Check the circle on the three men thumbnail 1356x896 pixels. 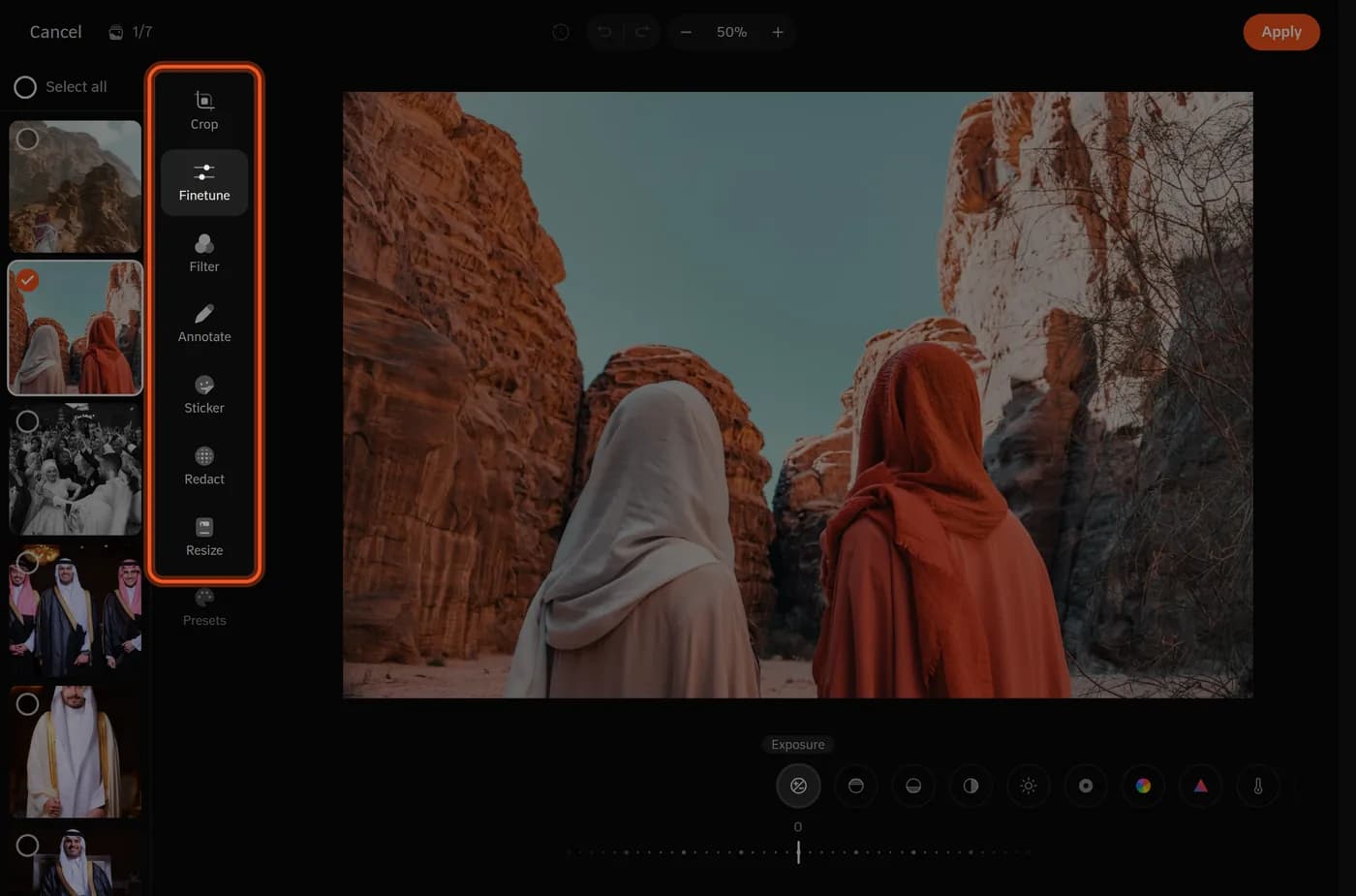pos(28,562)
